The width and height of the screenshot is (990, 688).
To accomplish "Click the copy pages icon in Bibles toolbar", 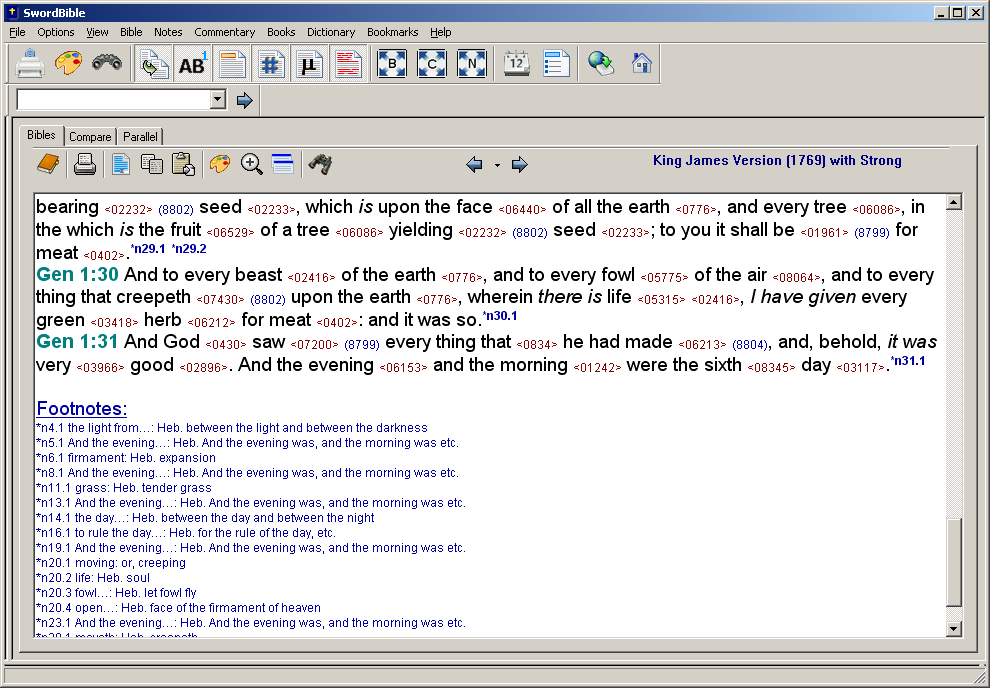I will click(152, 164).
